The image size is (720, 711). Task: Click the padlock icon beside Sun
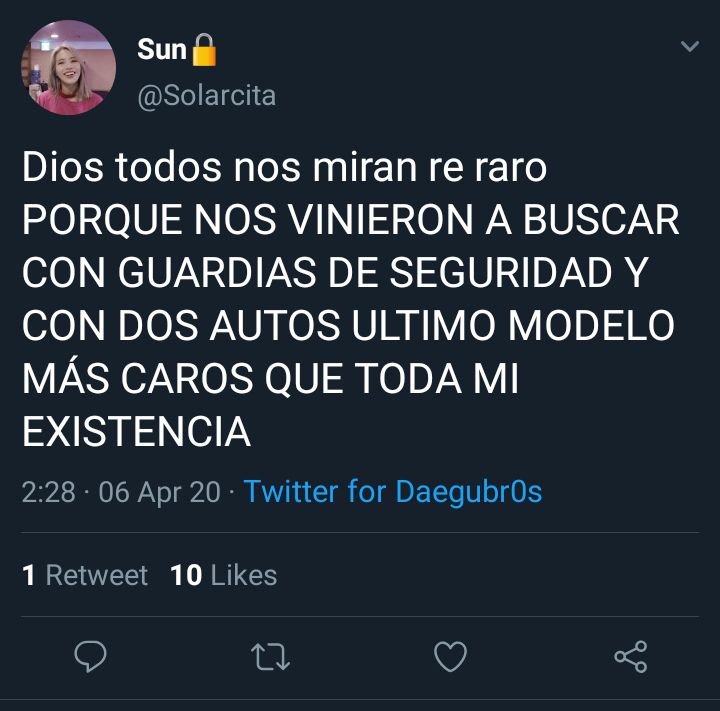click(x=203, y=50)
